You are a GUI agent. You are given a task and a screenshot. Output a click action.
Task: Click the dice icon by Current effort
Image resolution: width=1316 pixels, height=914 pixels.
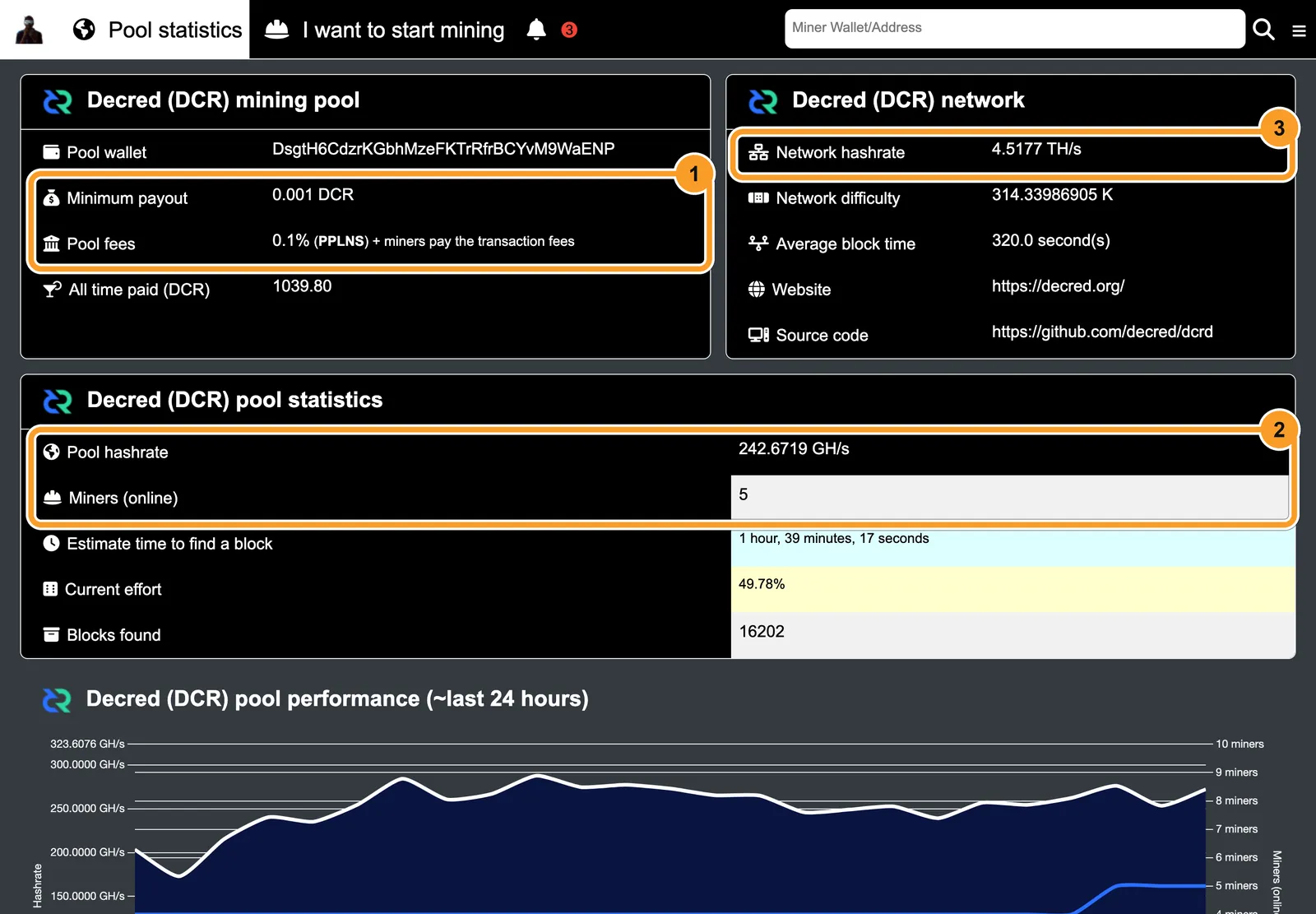coord(50,589)
